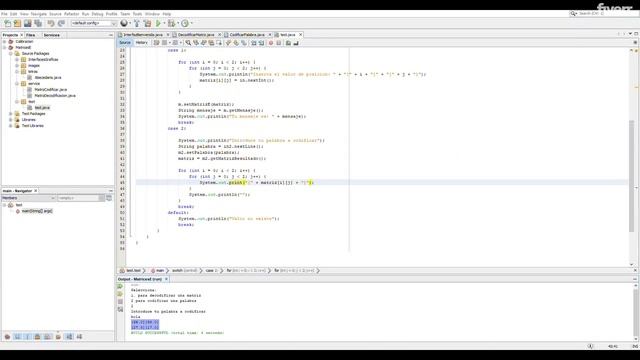Switch to the Files tab
Image resolution: width=640 pixels, height=360 pixels.
[31, 35]
